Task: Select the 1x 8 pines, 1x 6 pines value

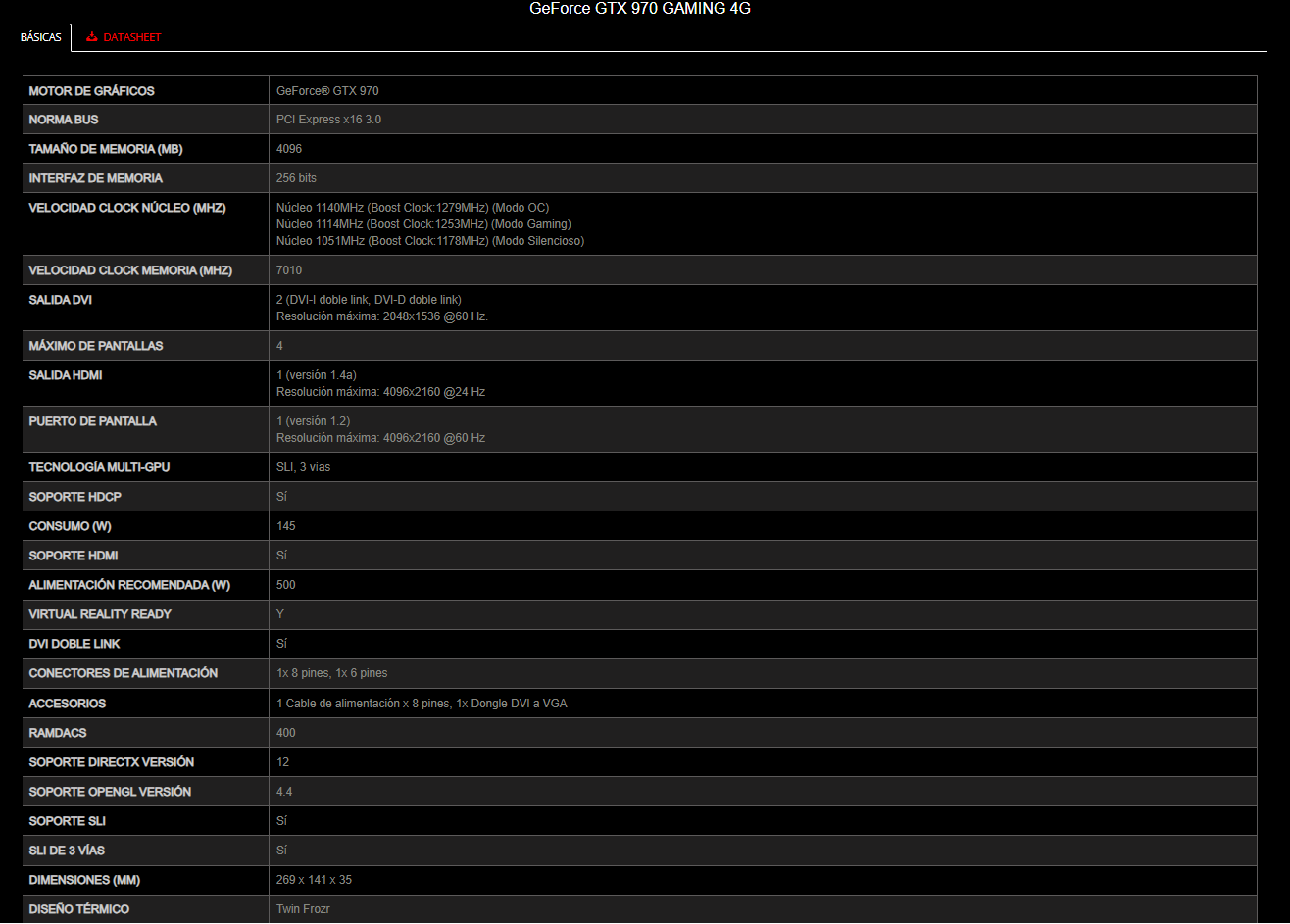Action: point(332,673)
